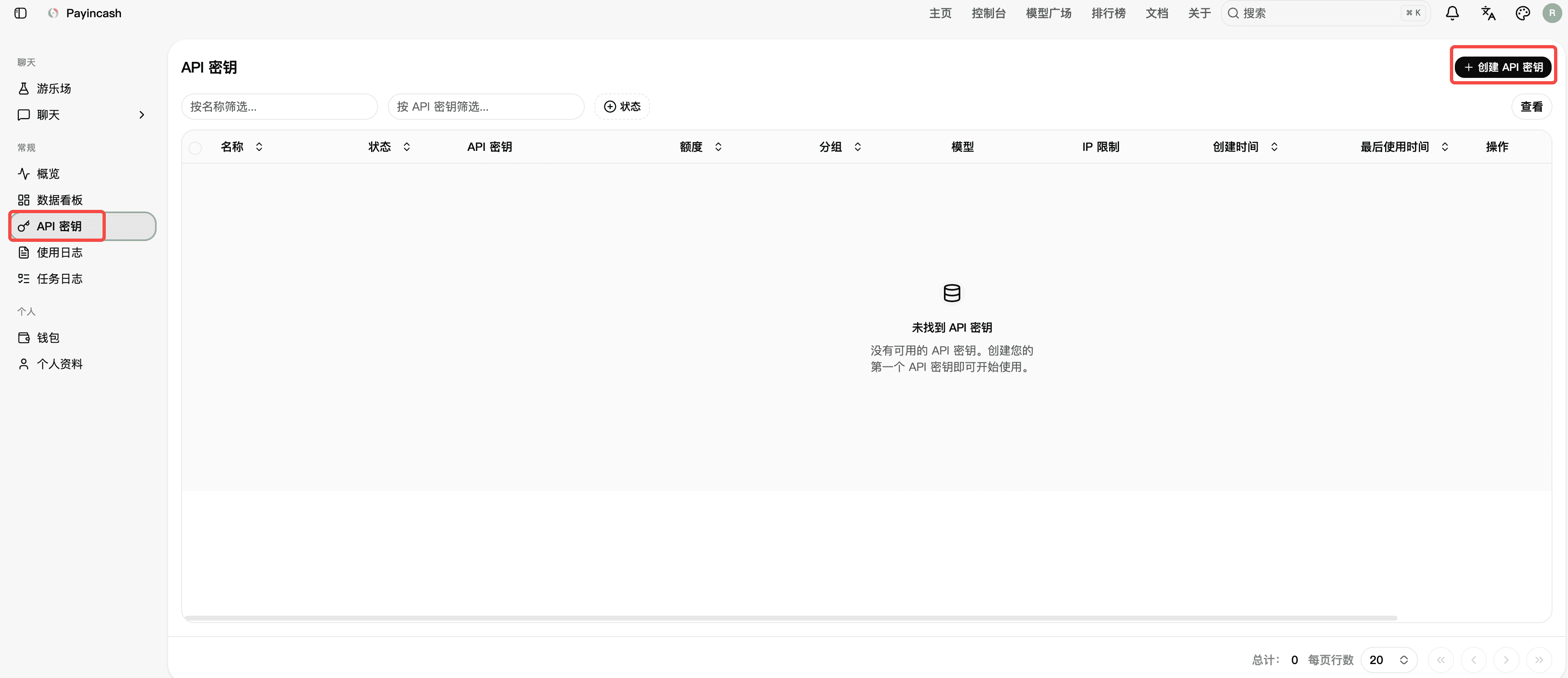Open the 模型广场 nav item
The image size is (1568, 678).
click(x=1048, y=13)
